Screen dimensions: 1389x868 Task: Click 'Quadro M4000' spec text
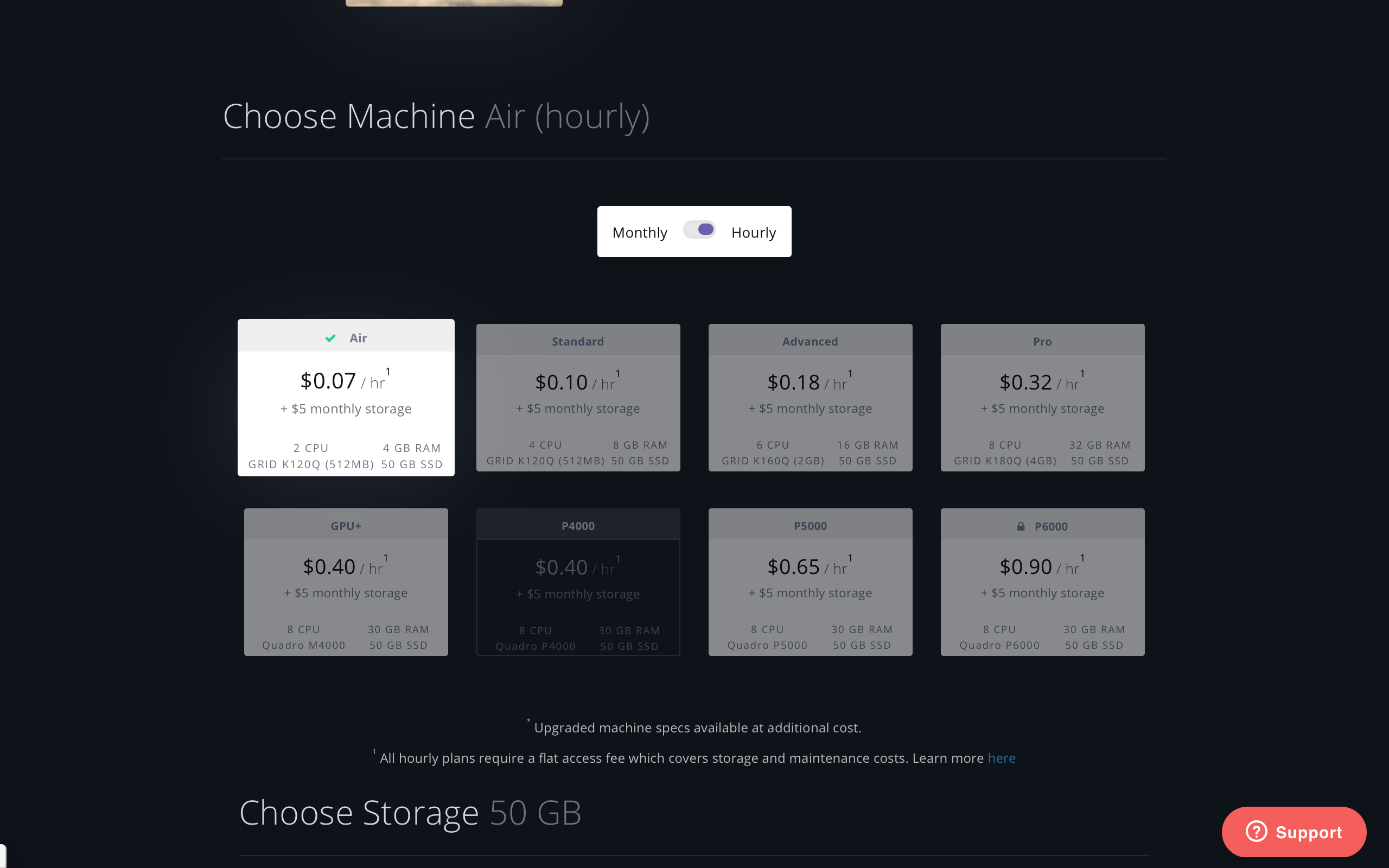(x=304, y=645)
